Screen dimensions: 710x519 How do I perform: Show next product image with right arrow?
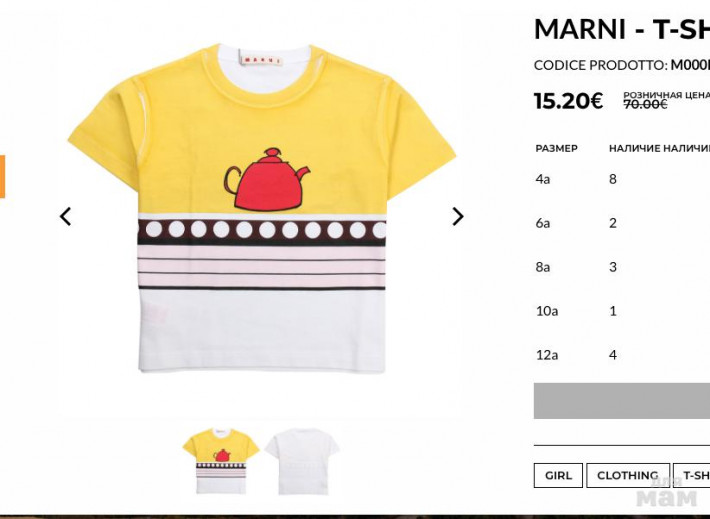point(458,216)
